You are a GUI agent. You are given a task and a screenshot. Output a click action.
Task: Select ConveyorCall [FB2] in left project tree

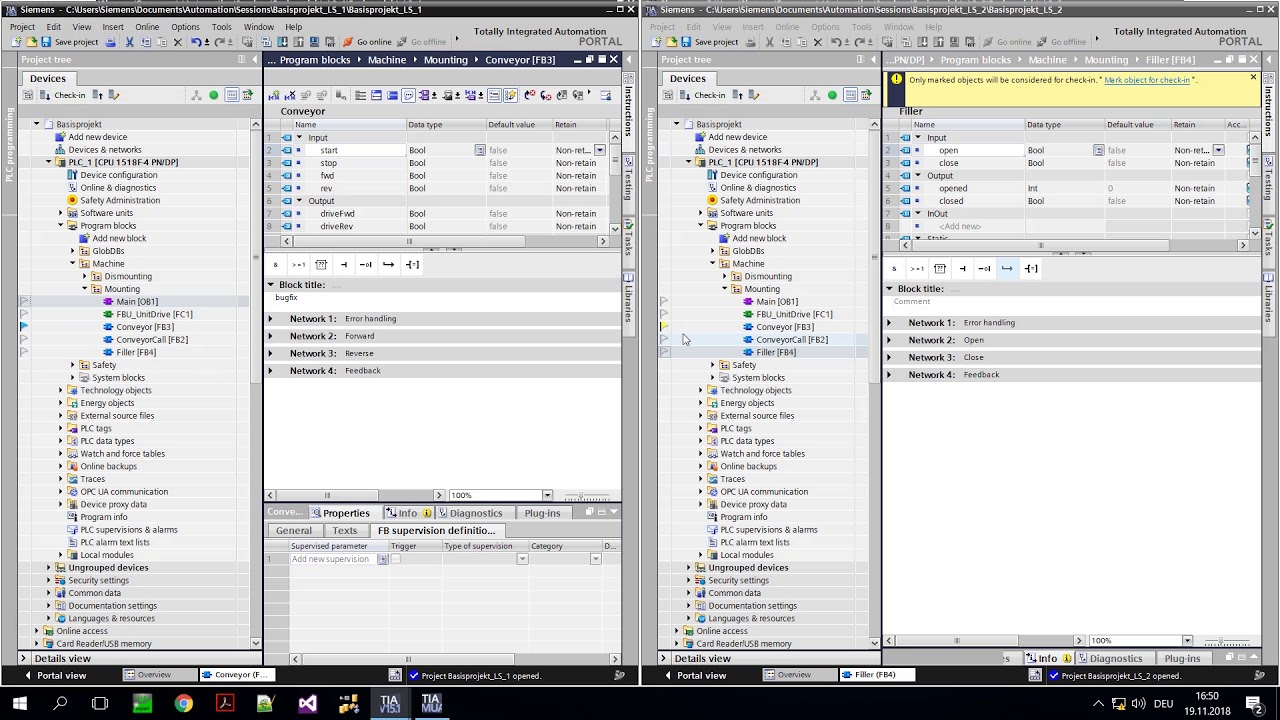(x=151, y=340)
